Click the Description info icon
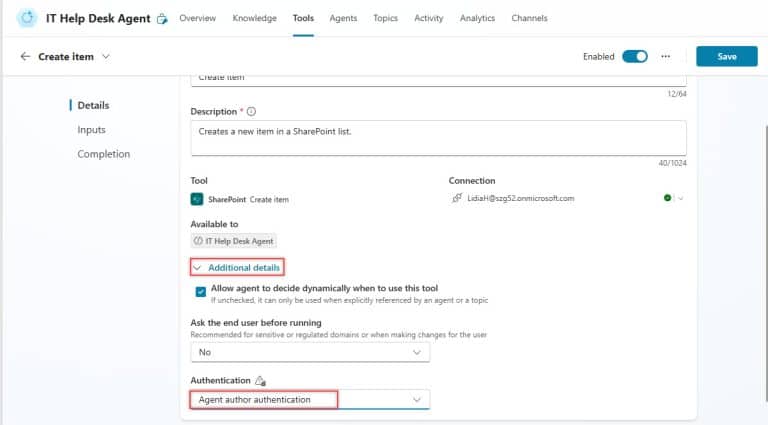This screenshot has height=425, width=768. tap(251, 111)
